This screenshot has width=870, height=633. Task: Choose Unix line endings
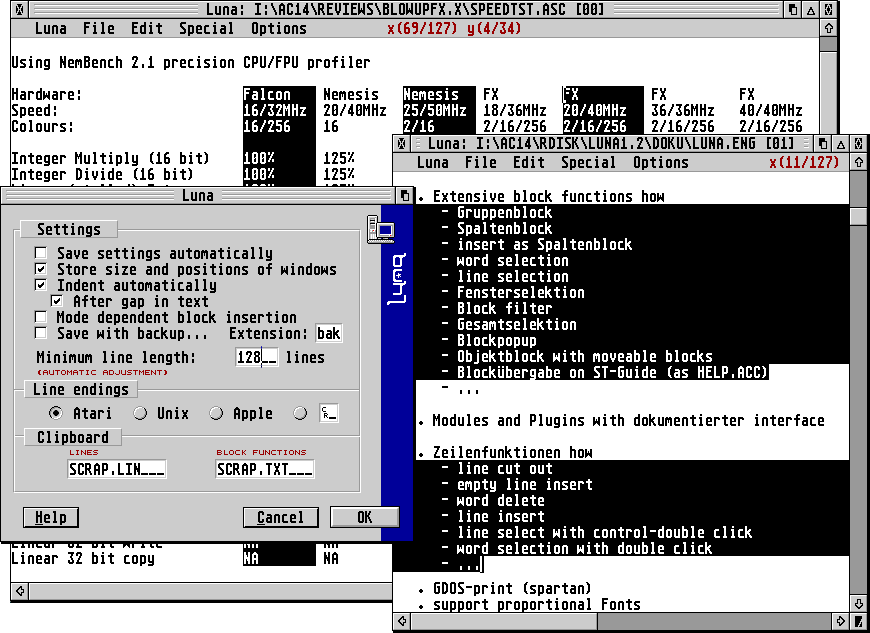pos(140,413)
